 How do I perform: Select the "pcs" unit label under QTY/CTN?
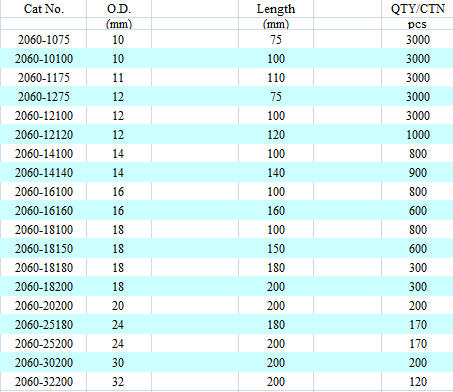417,24
